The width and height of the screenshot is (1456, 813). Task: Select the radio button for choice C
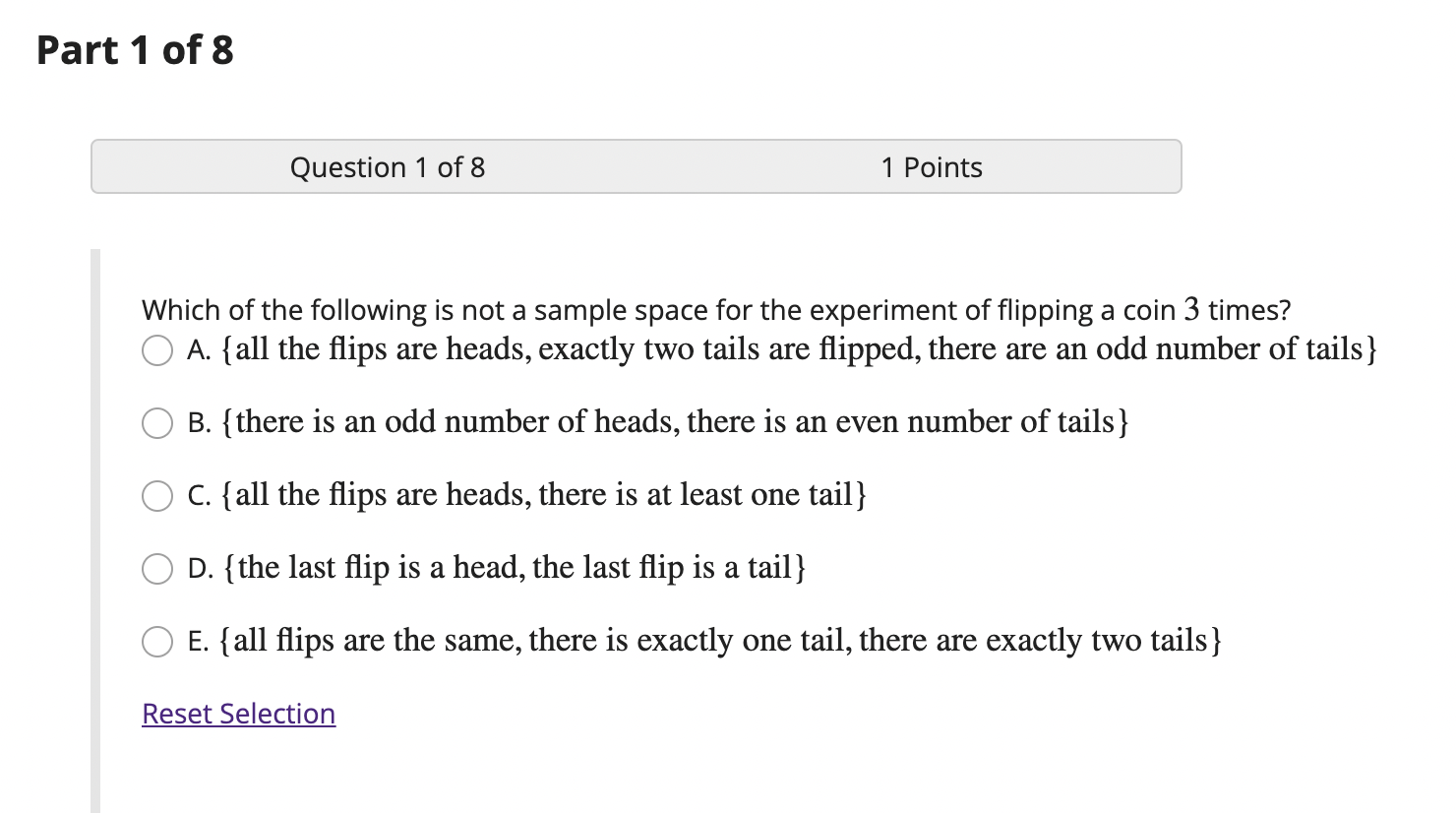(x=156, y=496)
